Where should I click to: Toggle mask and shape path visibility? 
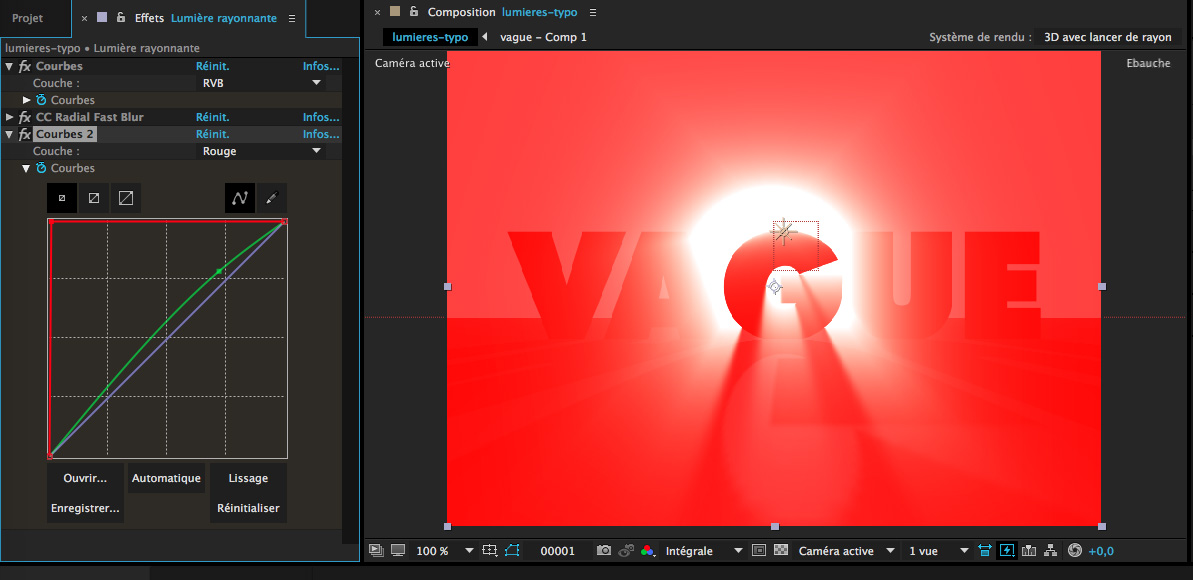pos(511,550)
